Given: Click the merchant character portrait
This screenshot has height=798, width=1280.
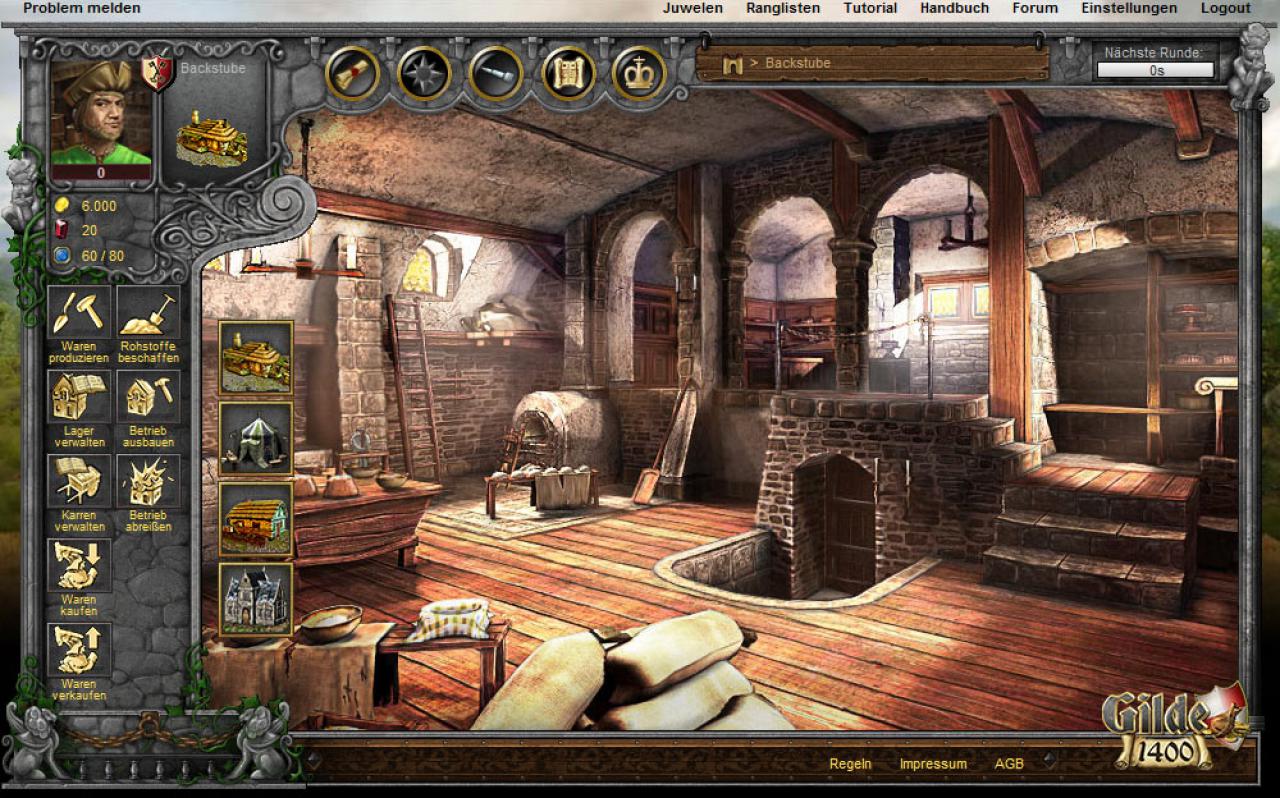Looking at the screenshot, I should point(100,112).
